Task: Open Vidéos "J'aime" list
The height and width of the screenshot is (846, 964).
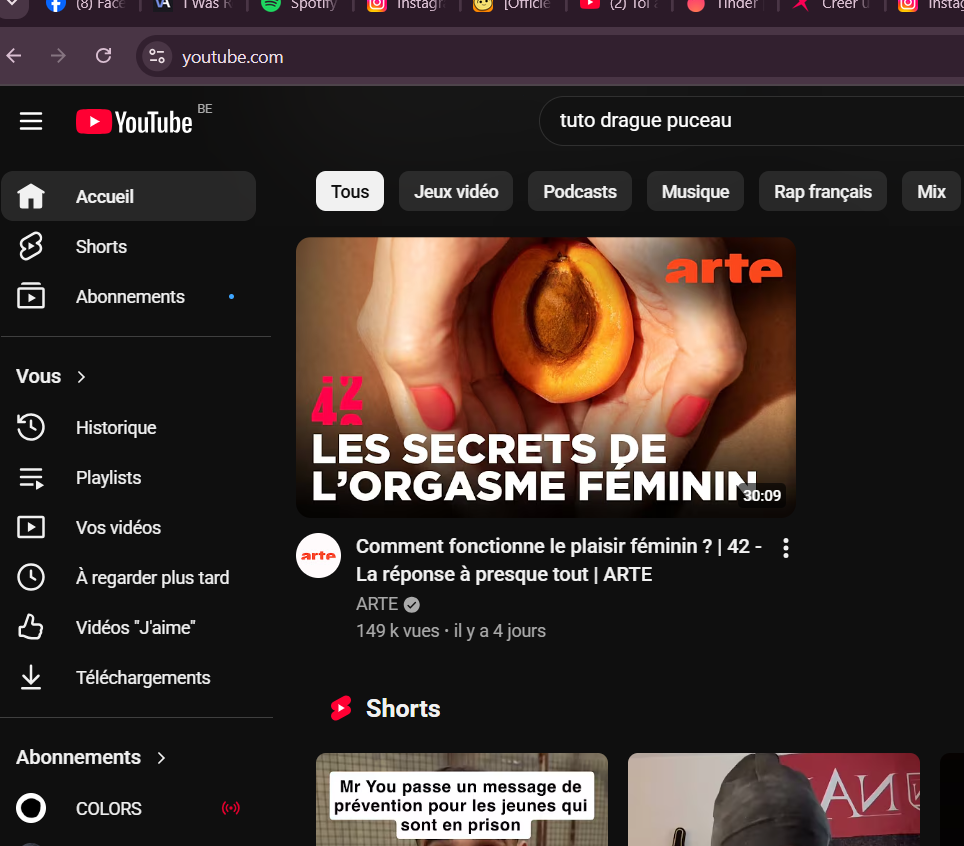Action: pyautogui.click(x=135, y=628)
